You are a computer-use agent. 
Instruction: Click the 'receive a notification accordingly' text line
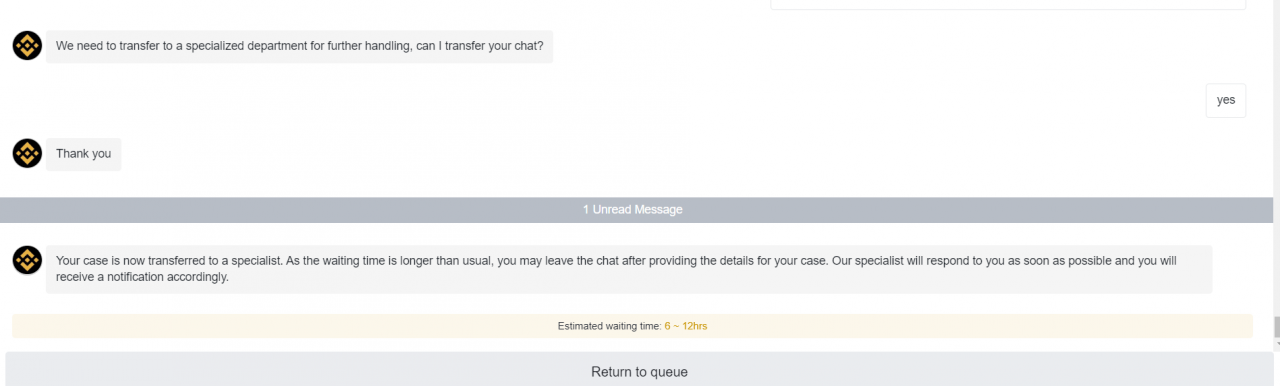(142, 278)
